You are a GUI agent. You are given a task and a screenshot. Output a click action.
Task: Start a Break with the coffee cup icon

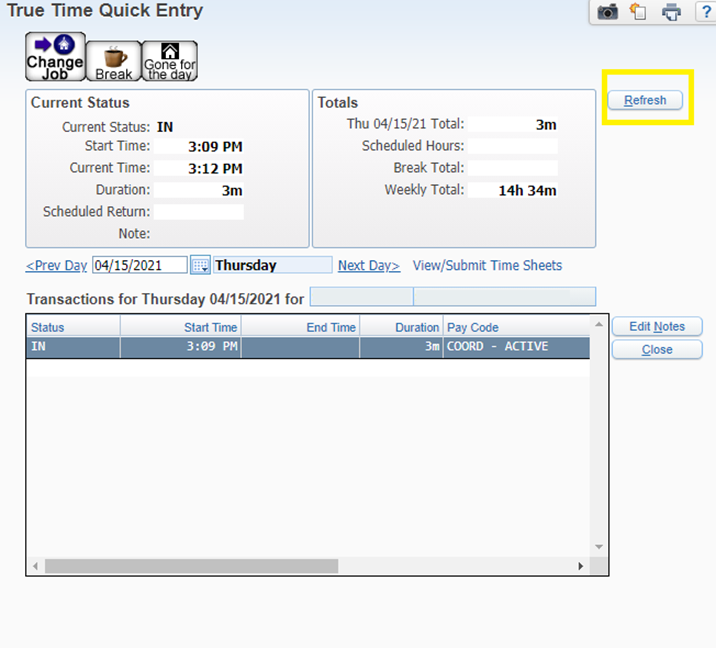pos(114,61)
